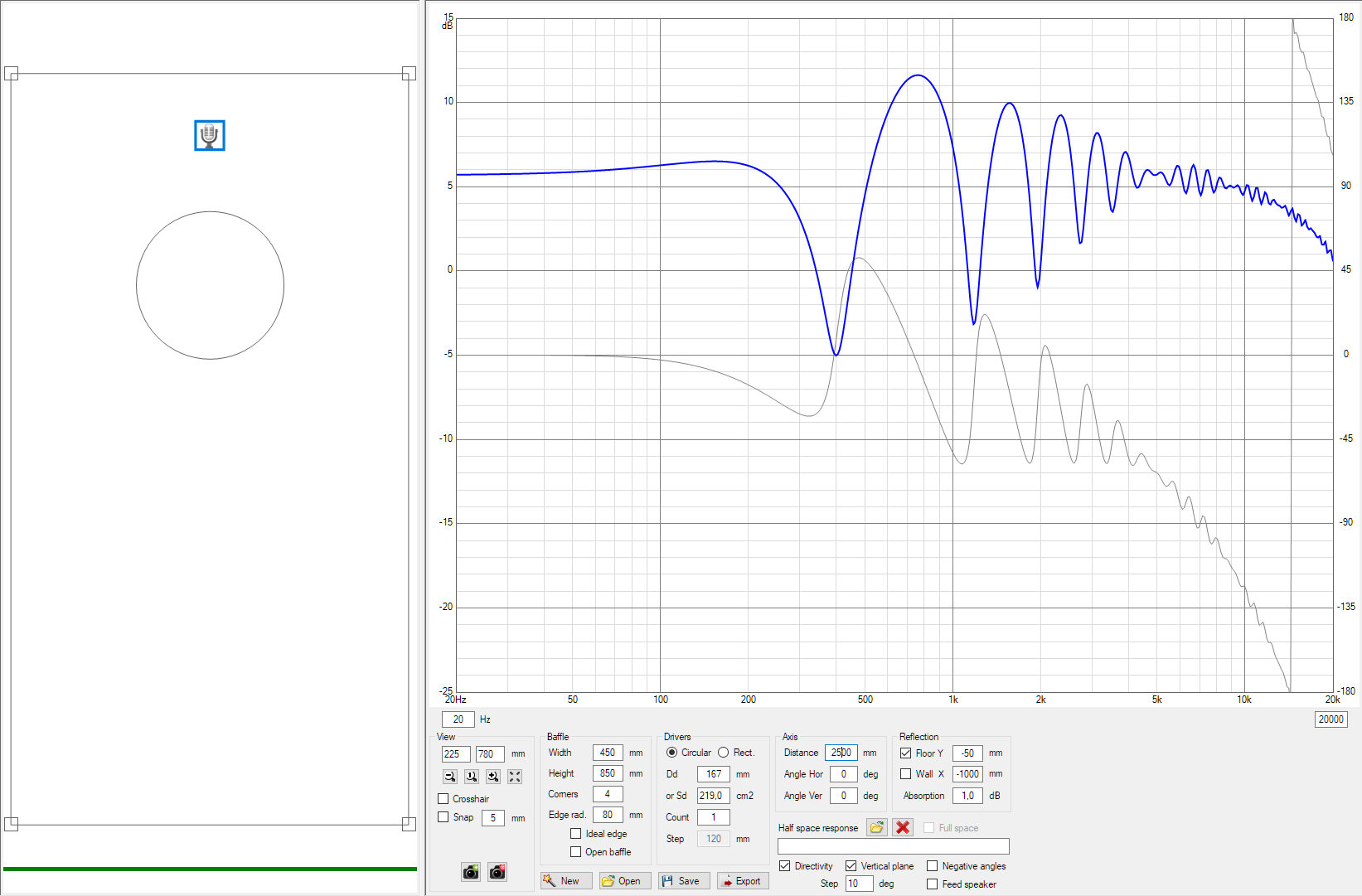This screenshot has height=896, width=1362.
Task: Edit the baffle Width field
Action: tap(608, 753)
